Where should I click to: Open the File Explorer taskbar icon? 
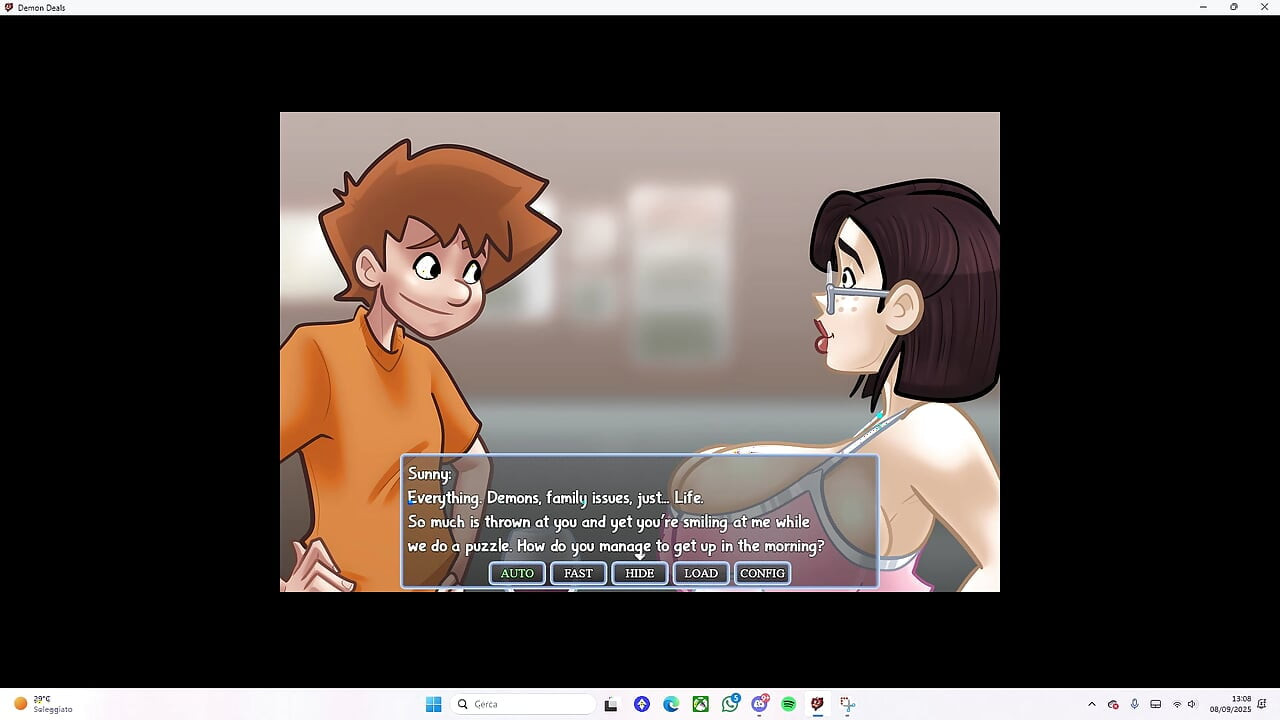click(x=611, y=704)
